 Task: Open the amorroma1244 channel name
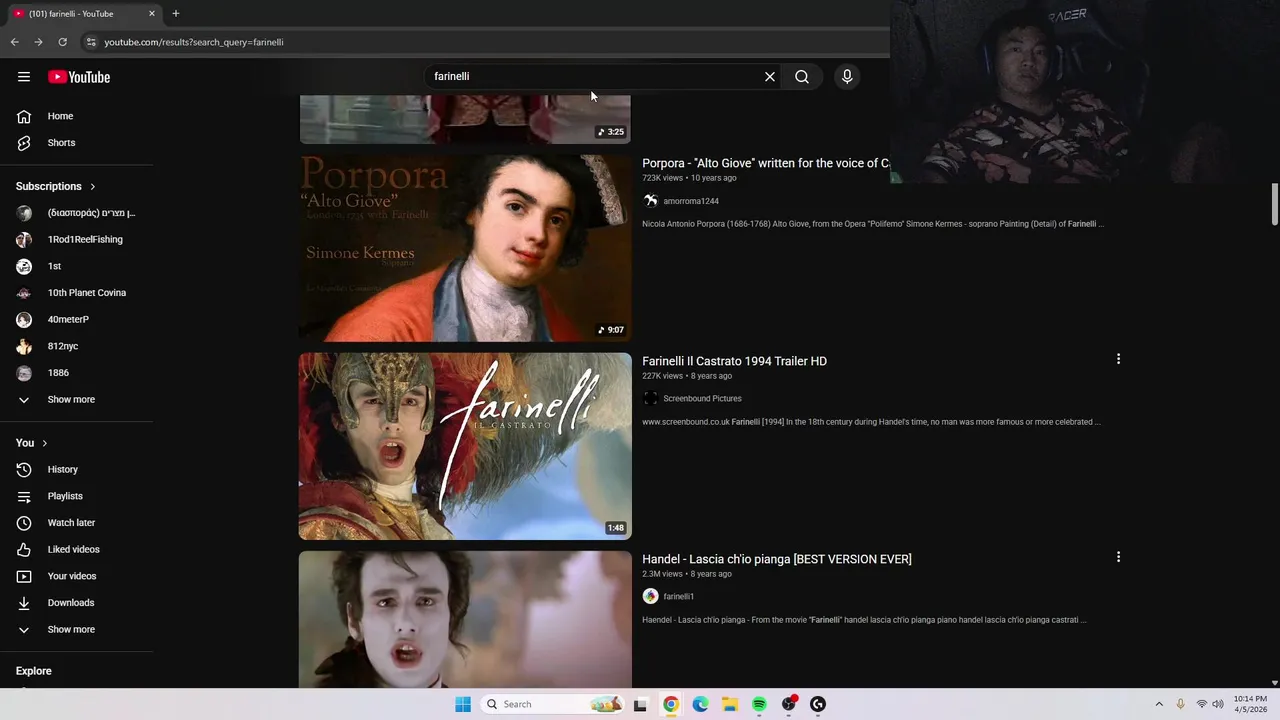coord(691,201)
